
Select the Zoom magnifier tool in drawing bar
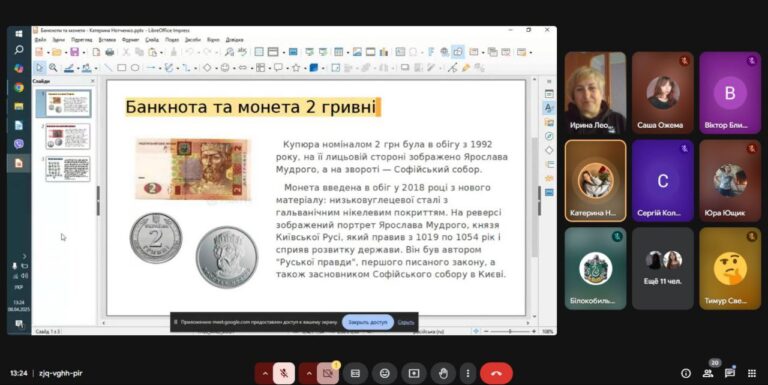[53, 68]
